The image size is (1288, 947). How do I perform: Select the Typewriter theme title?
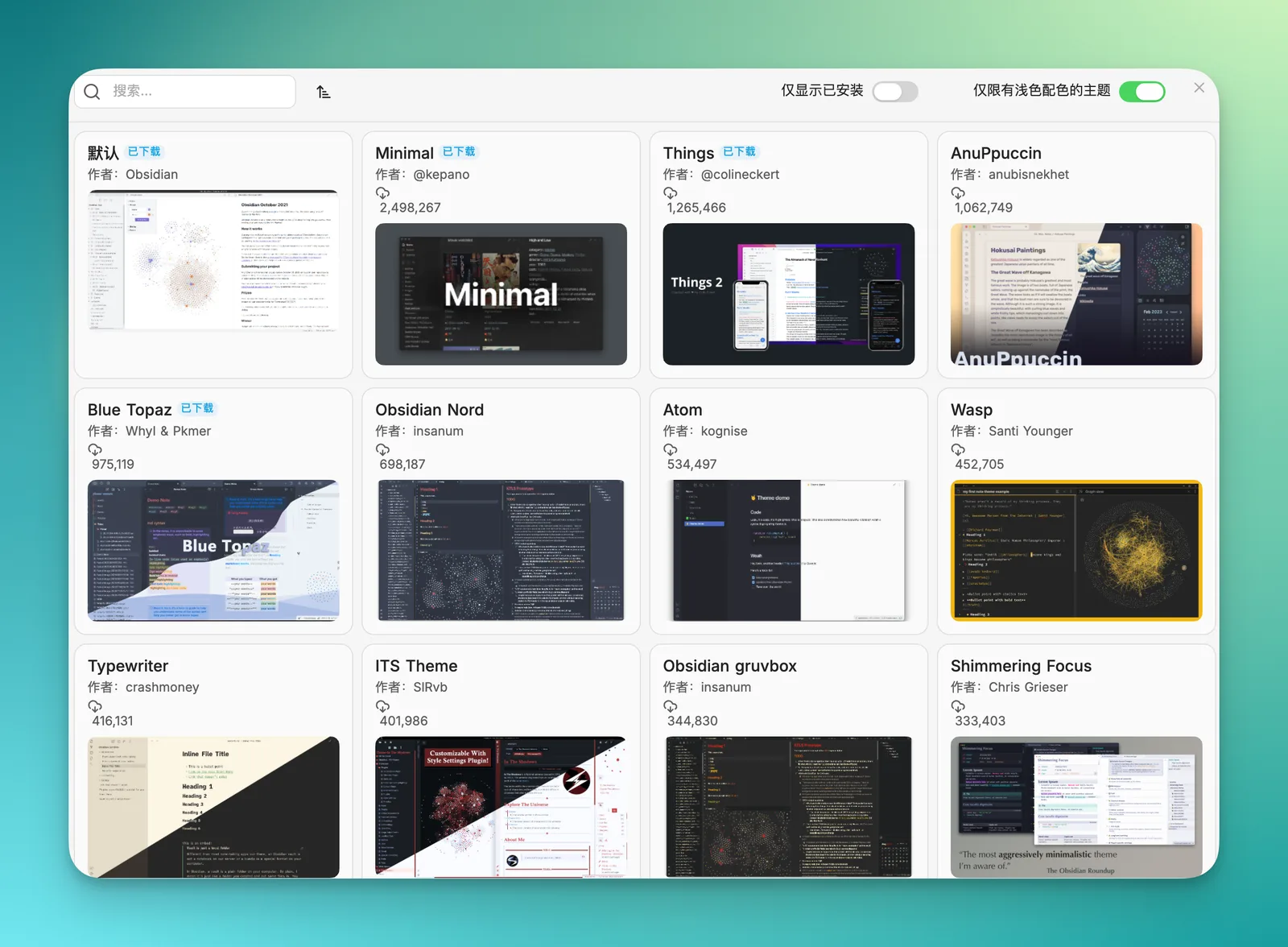click(x=128, y=666)
